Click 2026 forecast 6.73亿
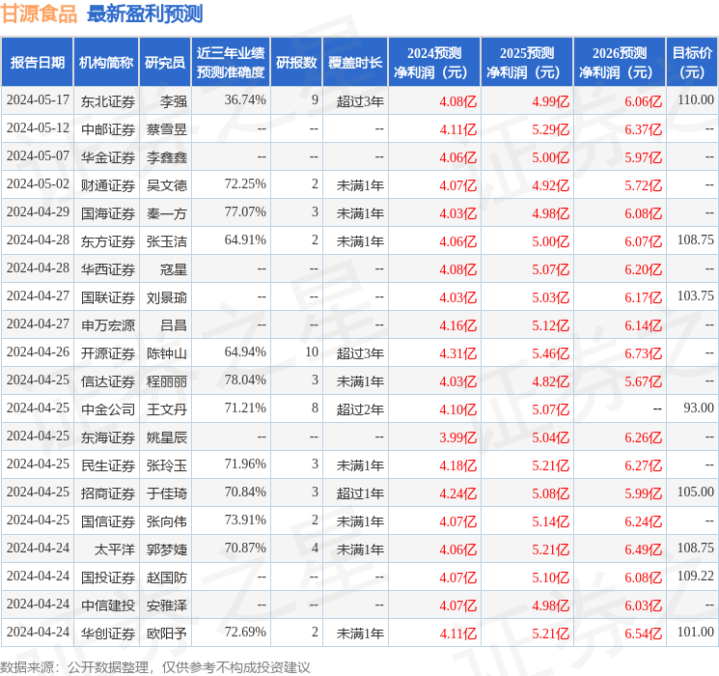Screen dimensions: 719x676 point(643,354)
